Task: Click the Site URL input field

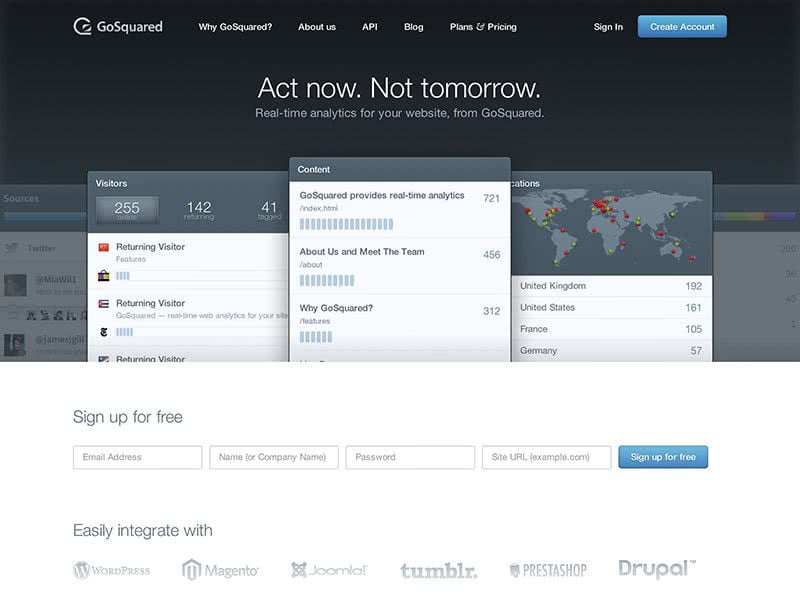Action: tap(546, 457)
